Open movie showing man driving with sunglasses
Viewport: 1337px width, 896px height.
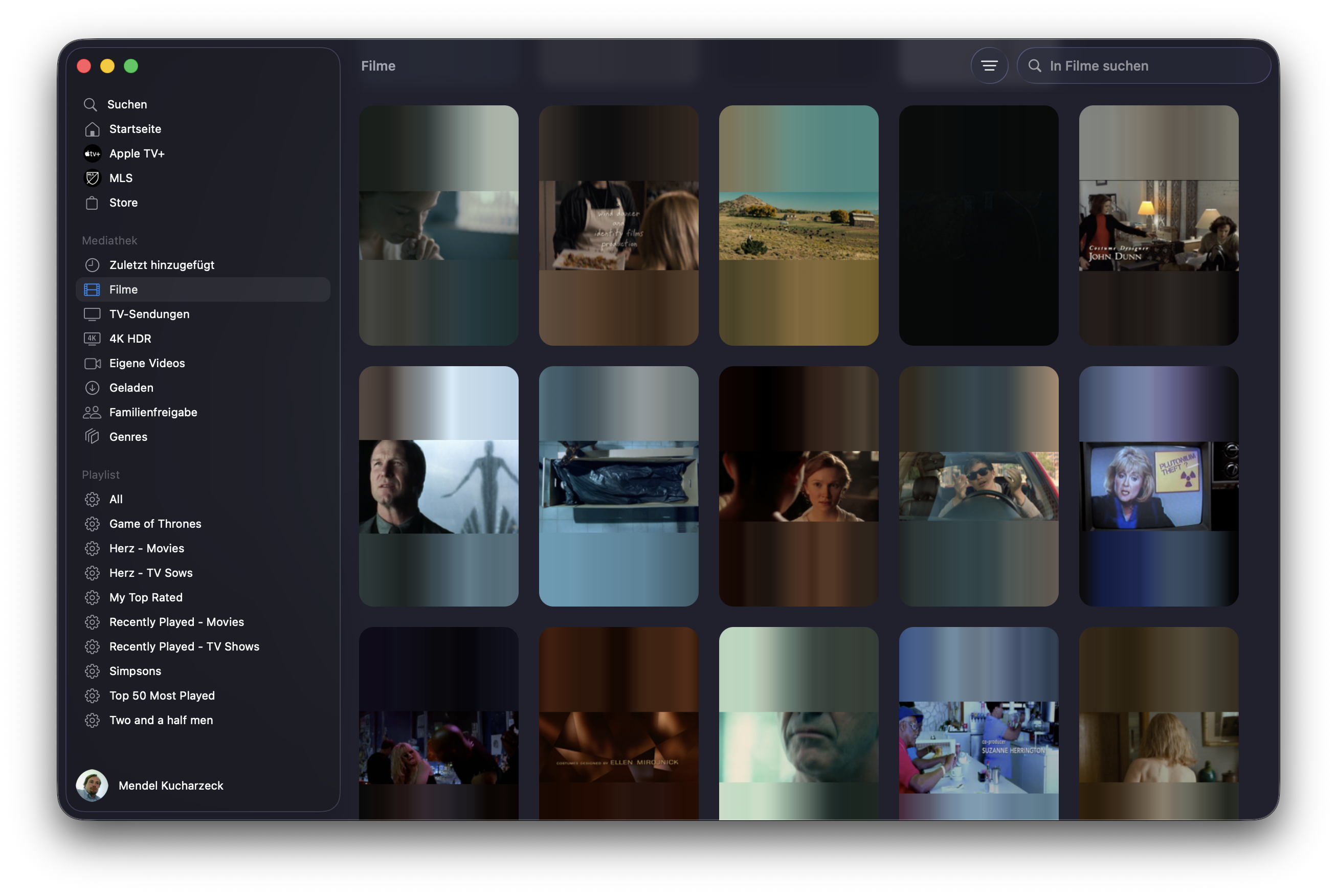[x=978, y=486]
